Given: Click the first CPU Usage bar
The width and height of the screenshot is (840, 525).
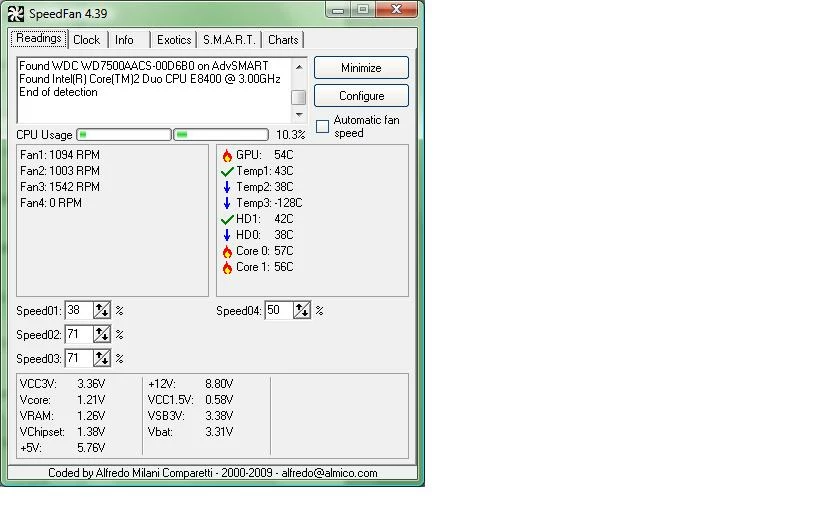Looking at the screenshot, I should click(x=124, y=134).
